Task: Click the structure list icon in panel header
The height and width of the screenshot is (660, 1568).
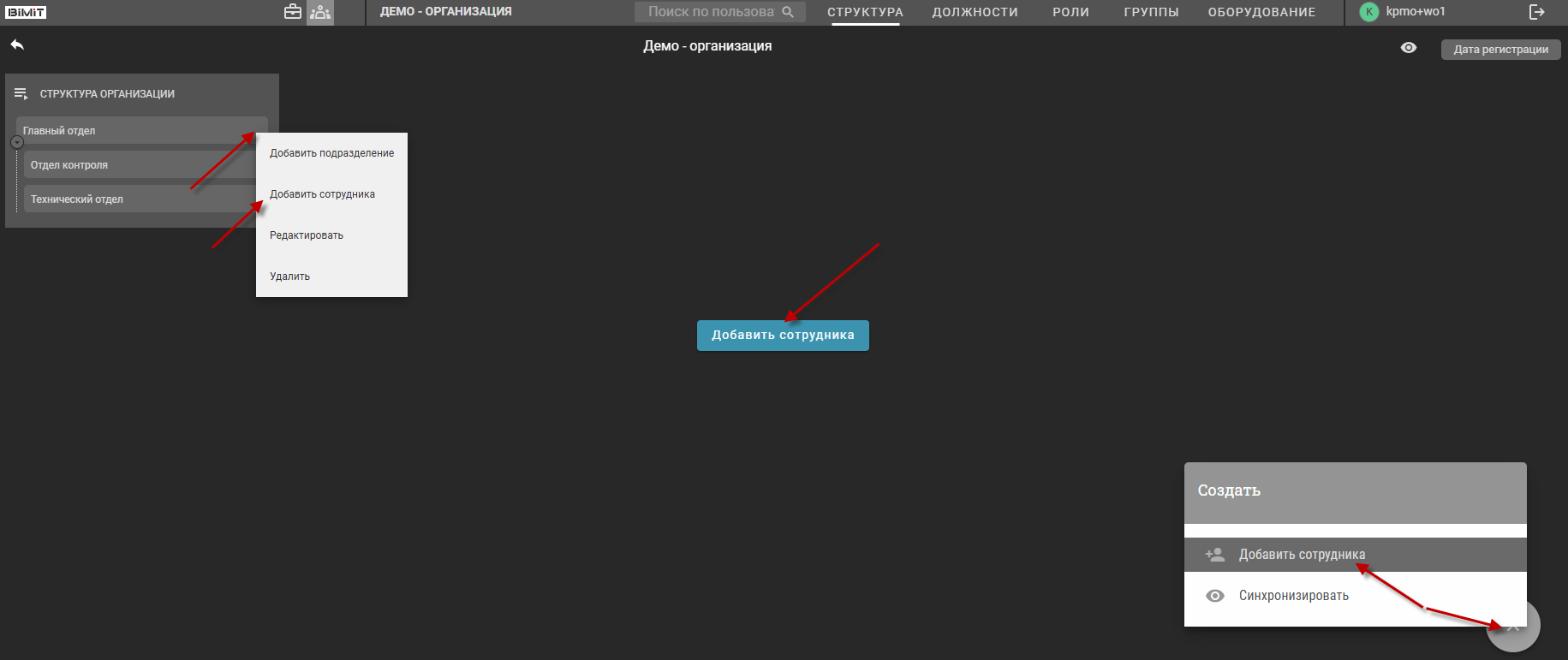Action: pos(21,93)
